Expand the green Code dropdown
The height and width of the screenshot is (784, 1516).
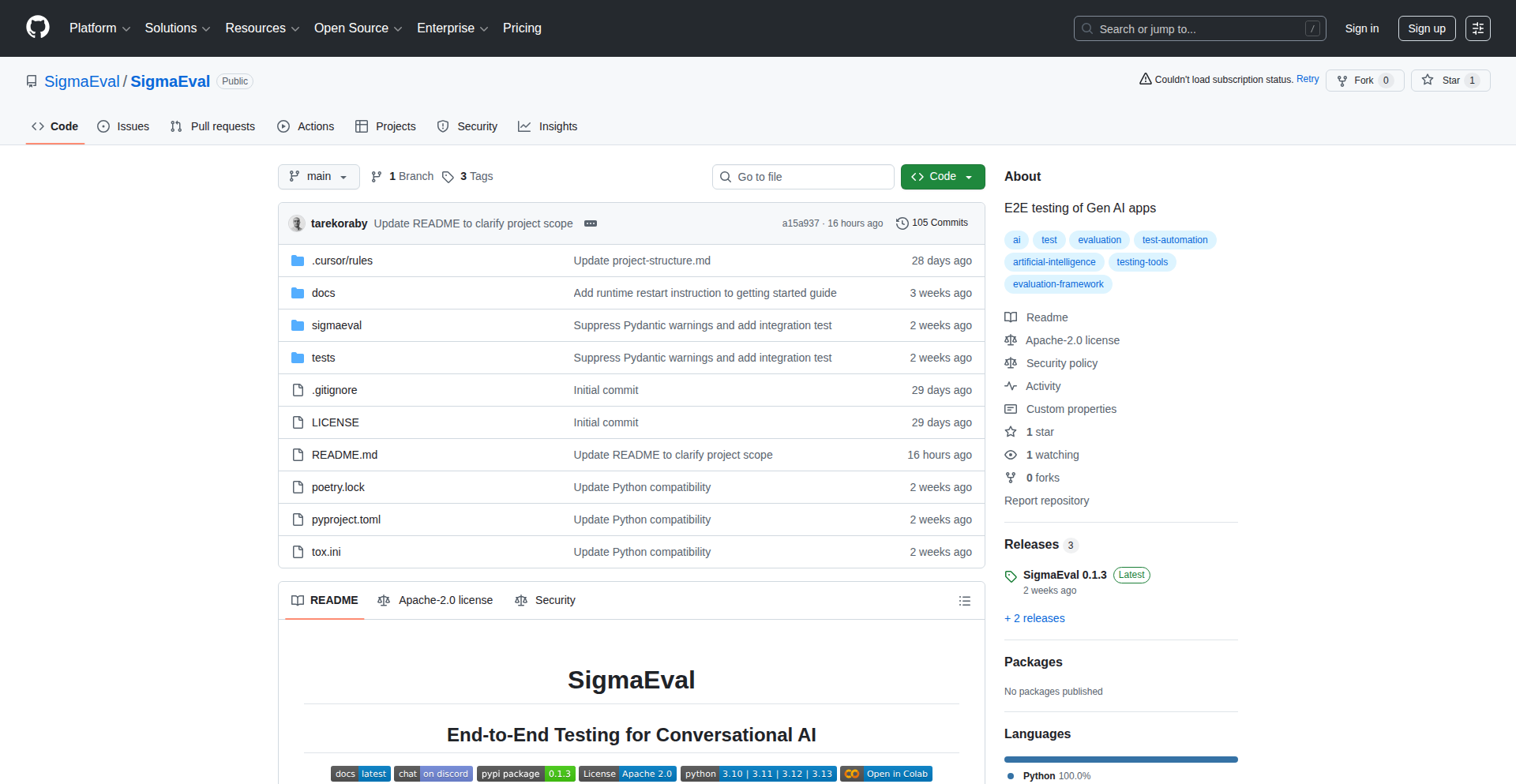coord(942,176)
